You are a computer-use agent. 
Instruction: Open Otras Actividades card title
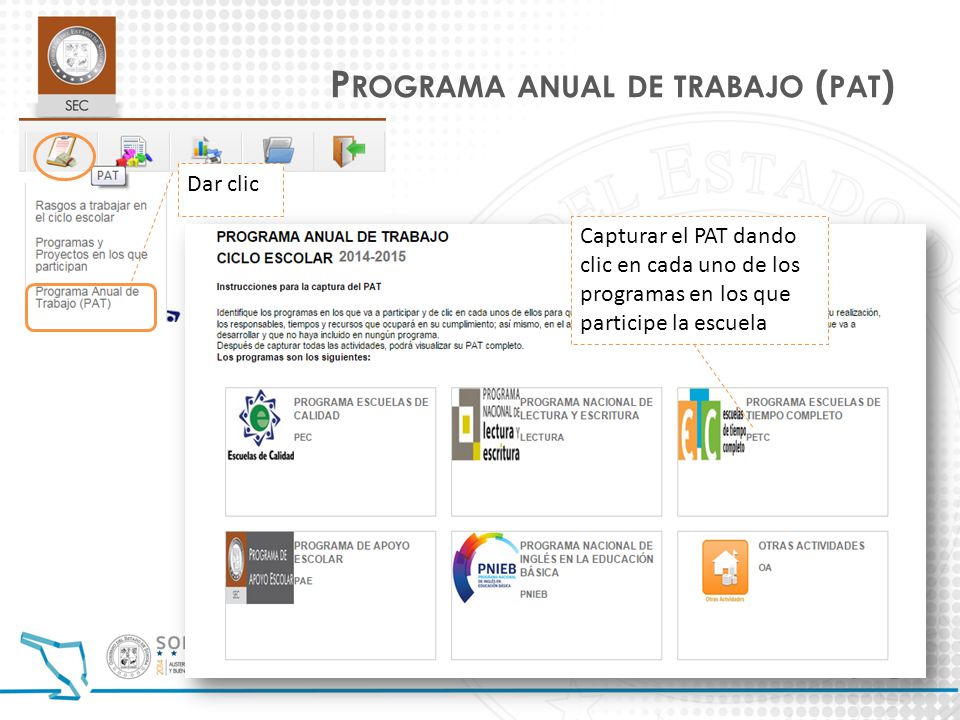coord(811,546)
